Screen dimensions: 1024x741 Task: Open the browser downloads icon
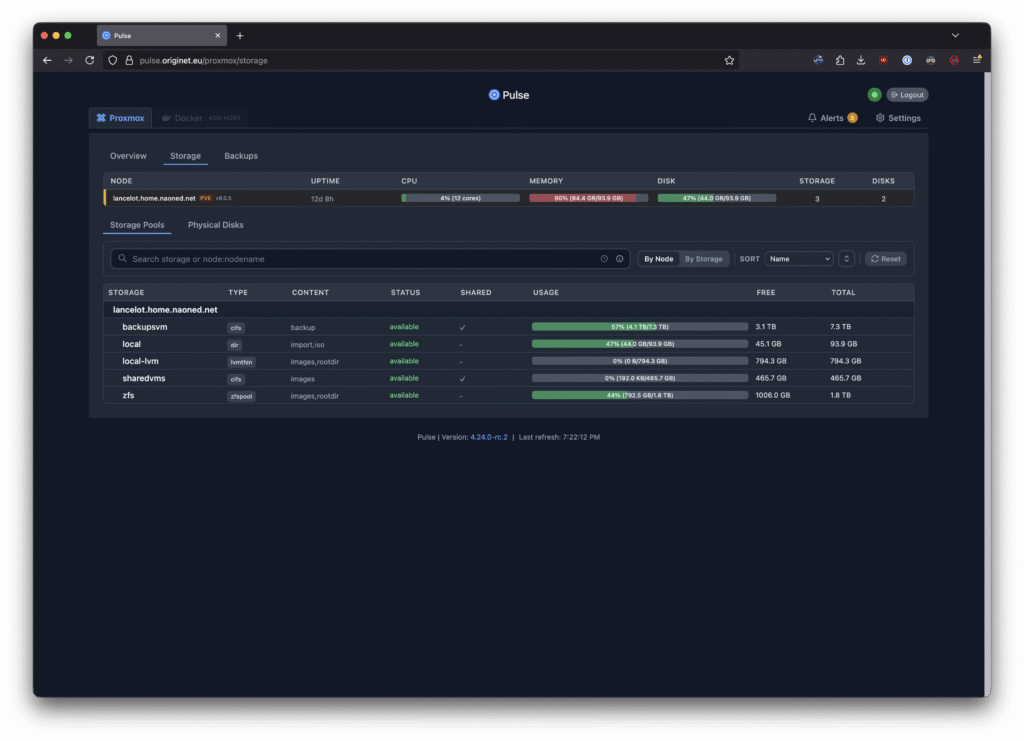click(861, 60)
